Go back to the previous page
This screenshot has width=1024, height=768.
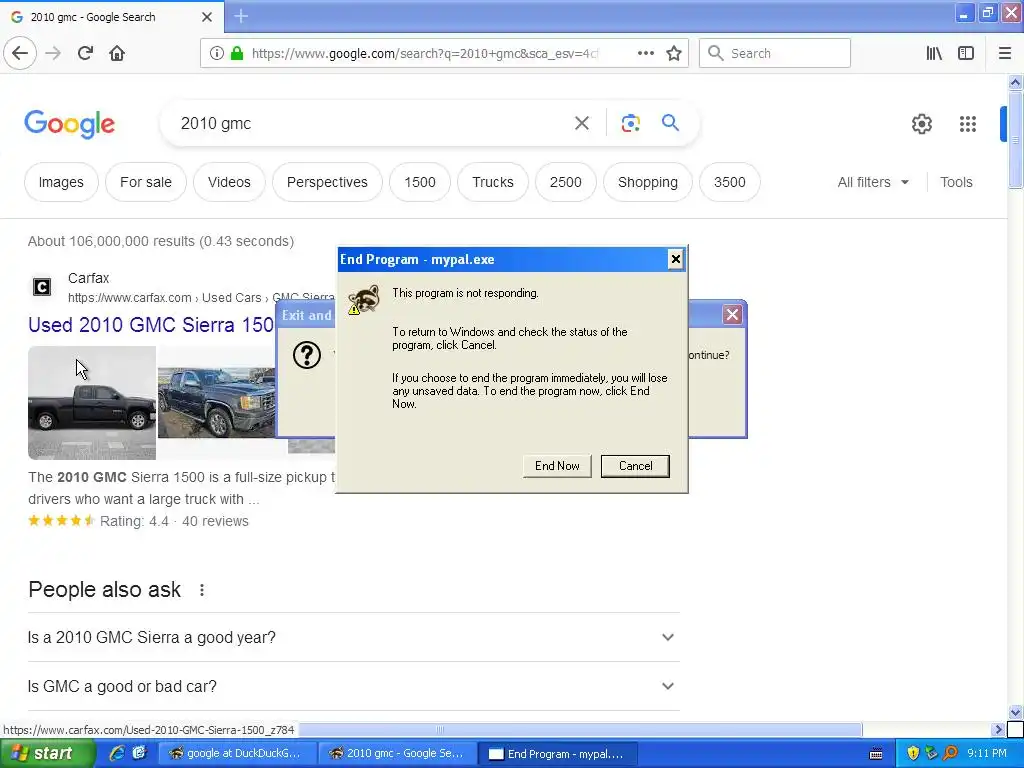(x=20, y=53)
